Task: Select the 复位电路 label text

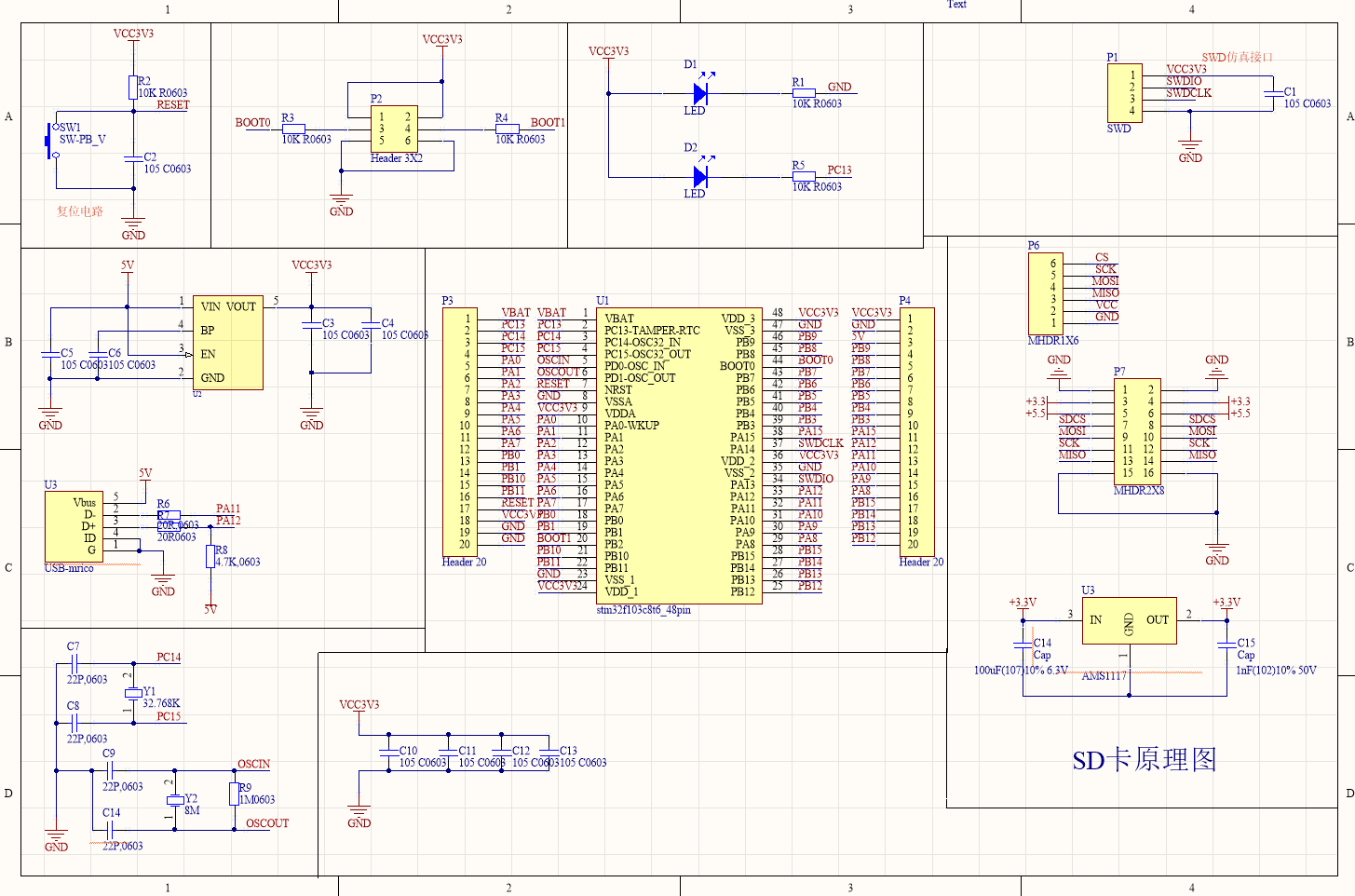Action: point(79,211)
